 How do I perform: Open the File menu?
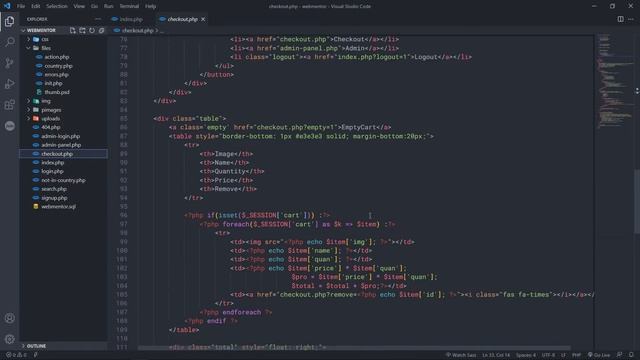[x=21, y=6]
